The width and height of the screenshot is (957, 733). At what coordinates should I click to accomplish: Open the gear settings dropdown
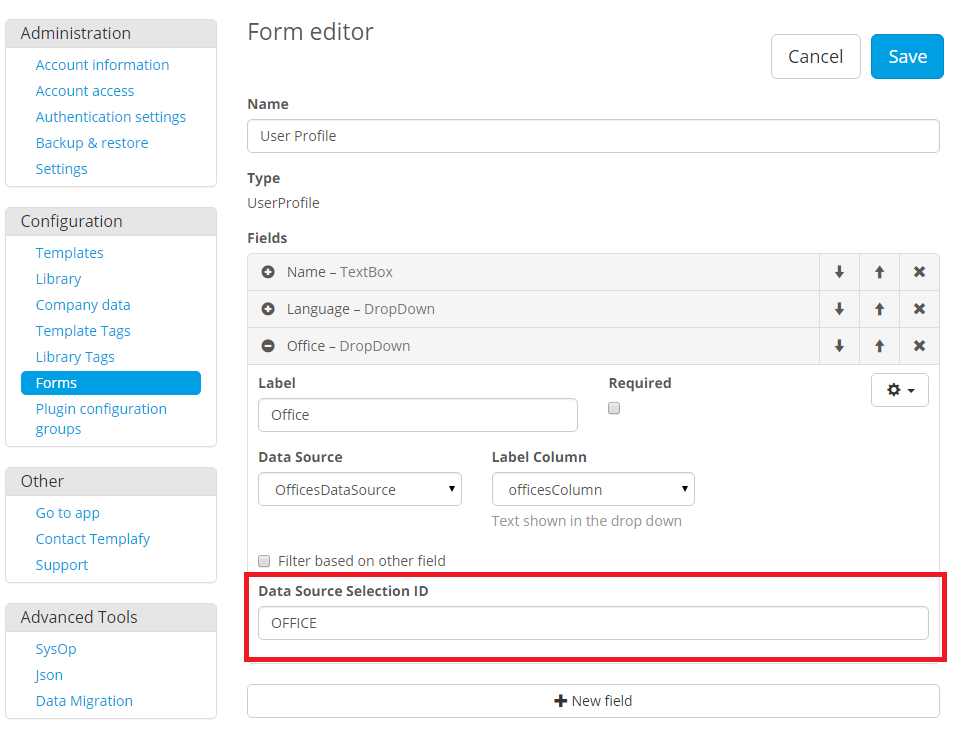899,390
